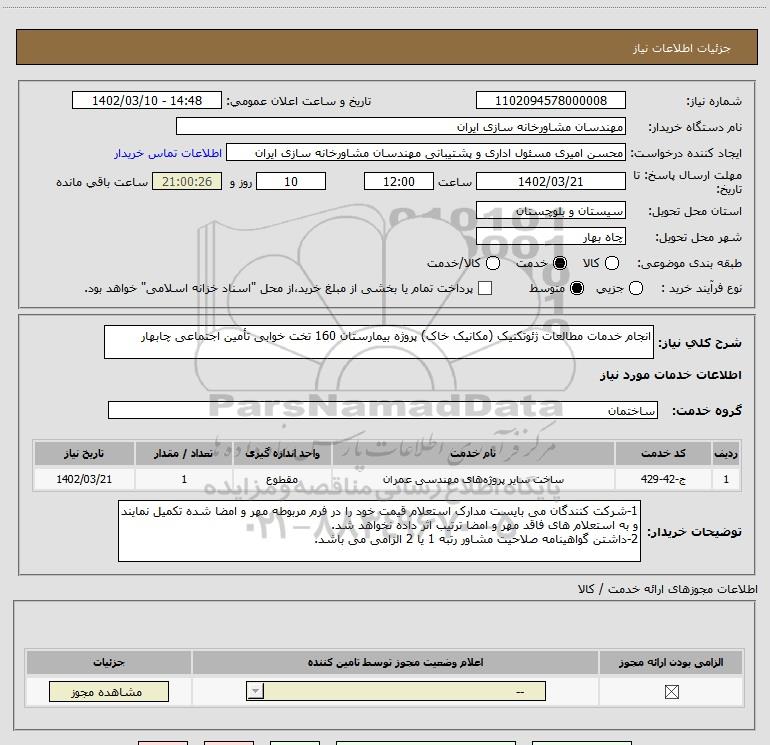Select the متوسط purchase type radio
This screenshot has width=770, height=745.
[x=577, y=288]
